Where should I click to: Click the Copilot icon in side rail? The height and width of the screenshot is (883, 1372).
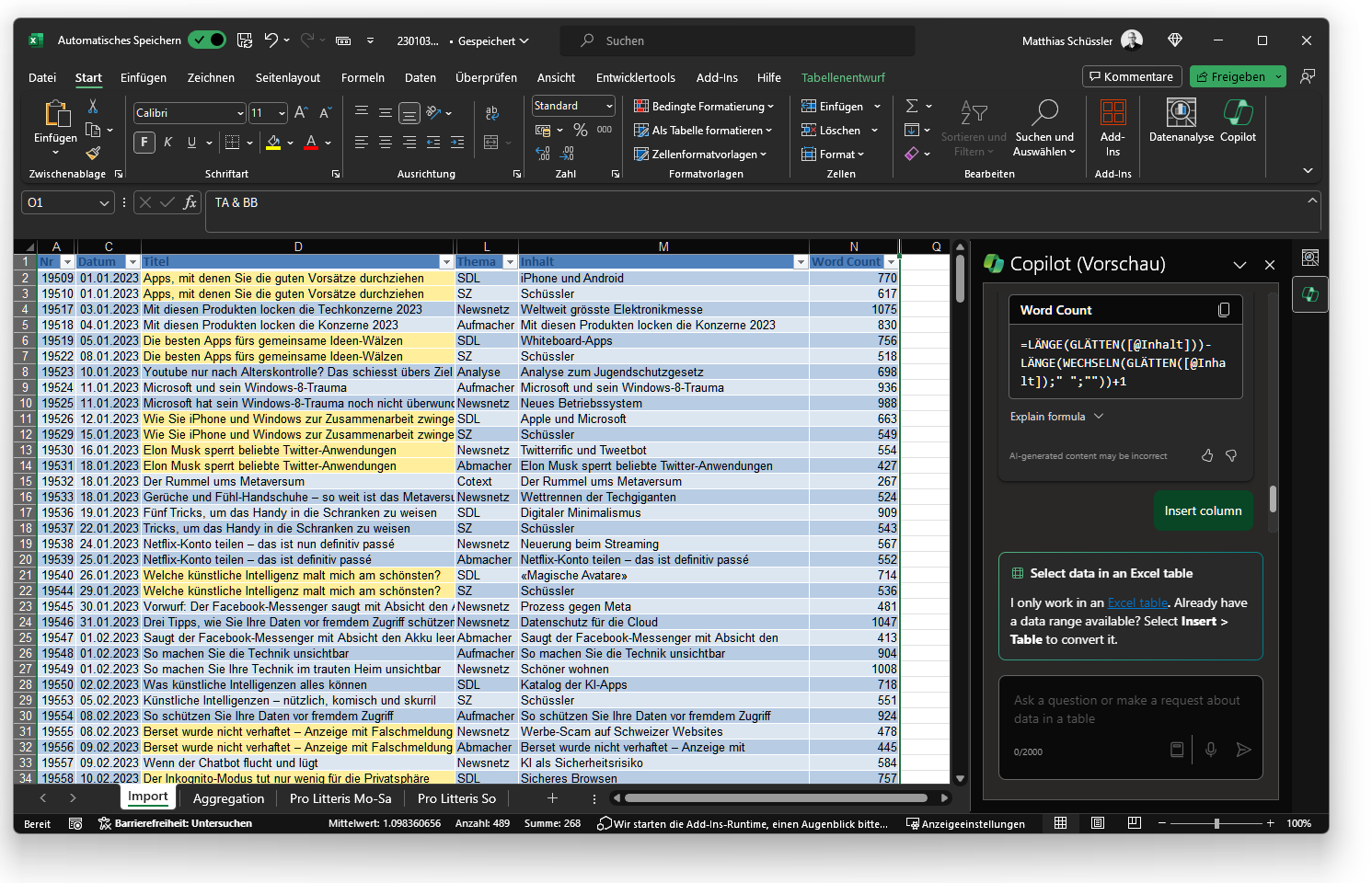(1310, 294)
